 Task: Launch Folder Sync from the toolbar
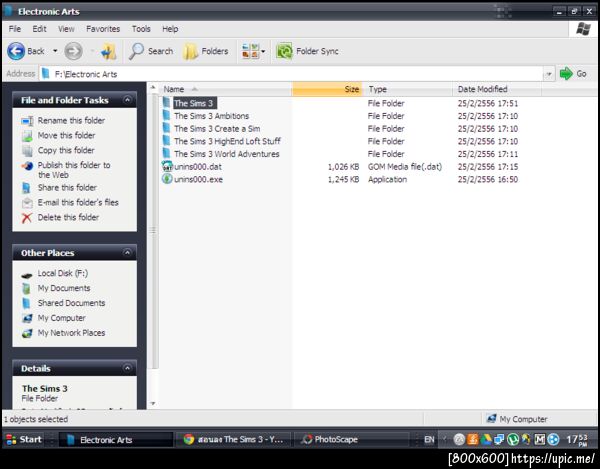click(308, 51)
